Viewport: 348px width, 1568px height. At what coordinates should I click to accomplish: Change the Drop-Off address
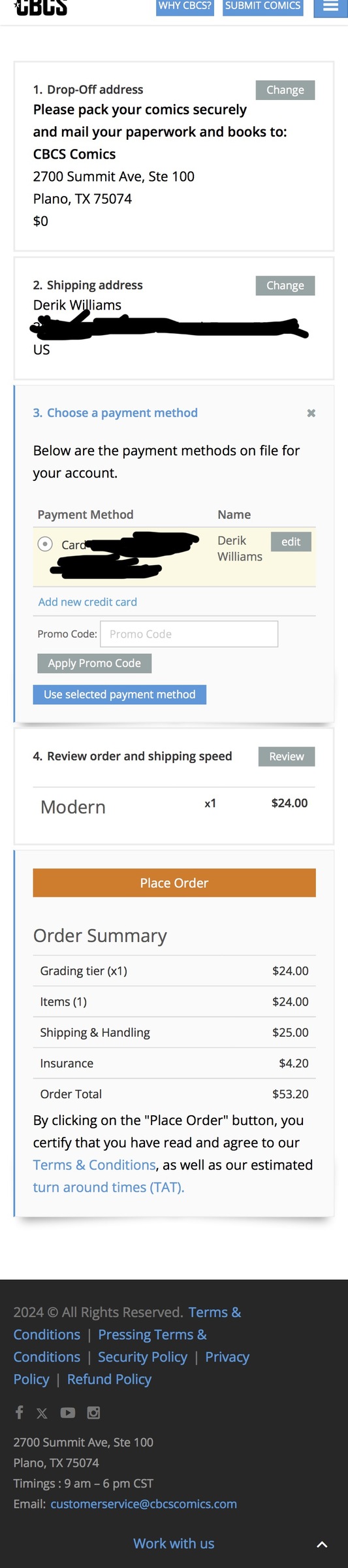click(x=285, y=90)
